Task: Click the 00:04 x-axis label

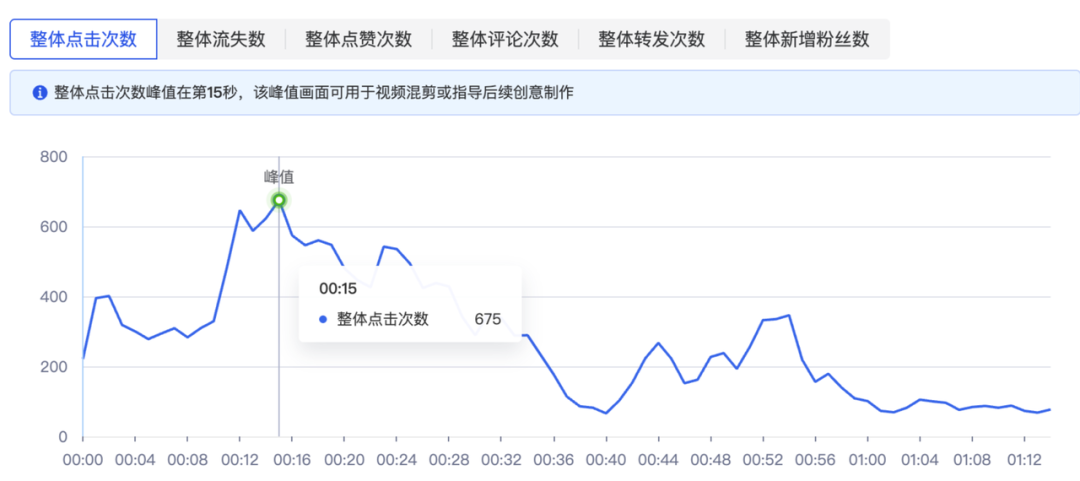Action: pos(135,460)
